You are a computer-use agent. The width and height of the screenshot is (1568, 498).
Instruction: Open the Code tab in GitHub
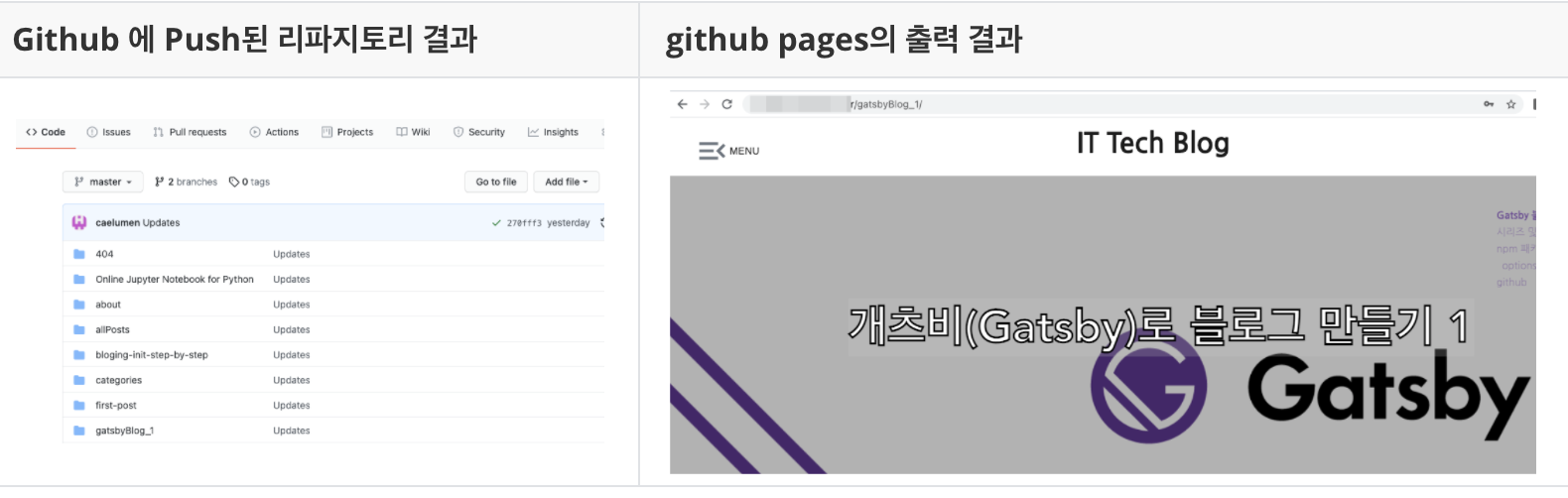click(46, 132)
